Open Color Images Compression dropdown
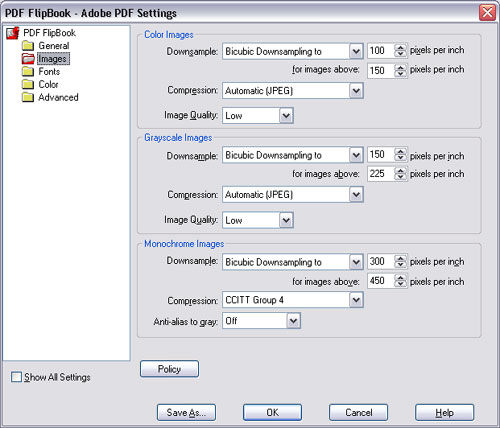 [293, 91]
